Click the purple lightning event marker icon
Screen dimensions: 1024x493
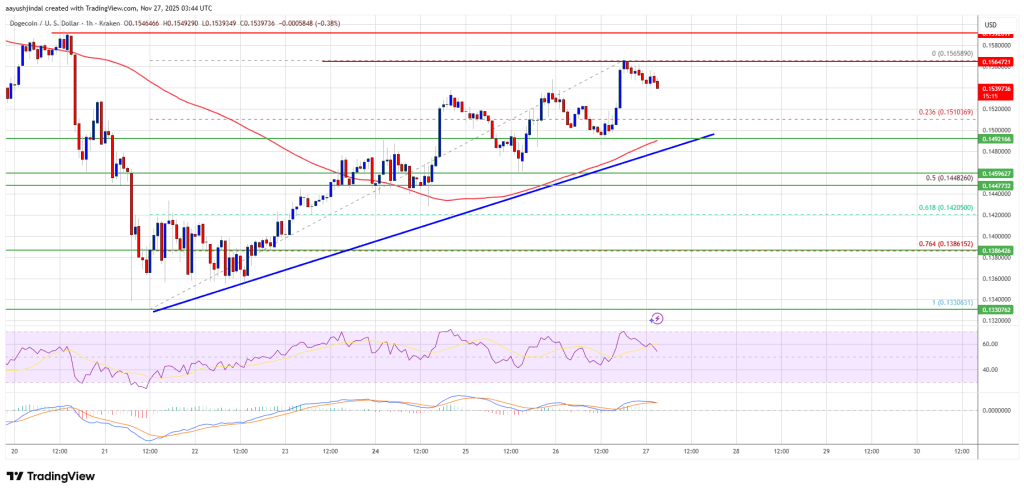click(x=656, y=319)
